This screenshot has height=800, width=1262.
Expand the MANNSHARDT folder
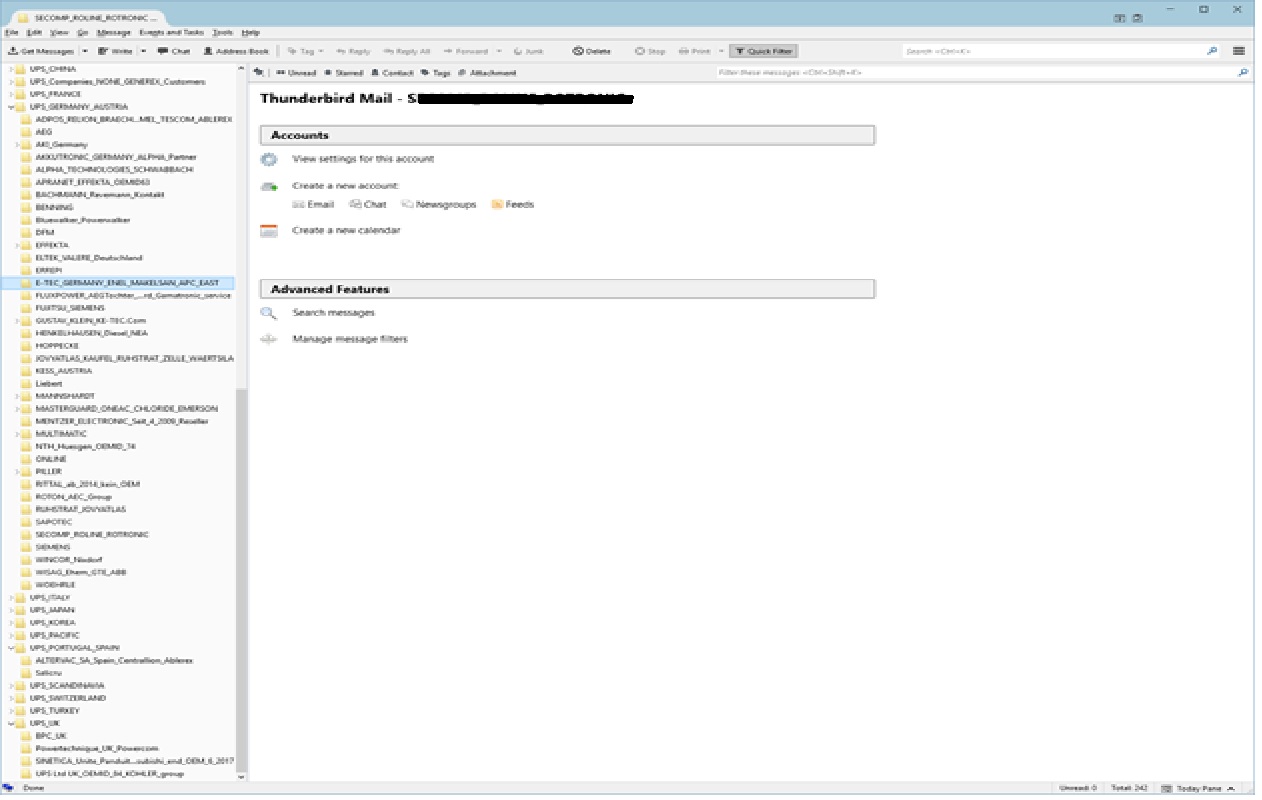click(x=17, y=396)
